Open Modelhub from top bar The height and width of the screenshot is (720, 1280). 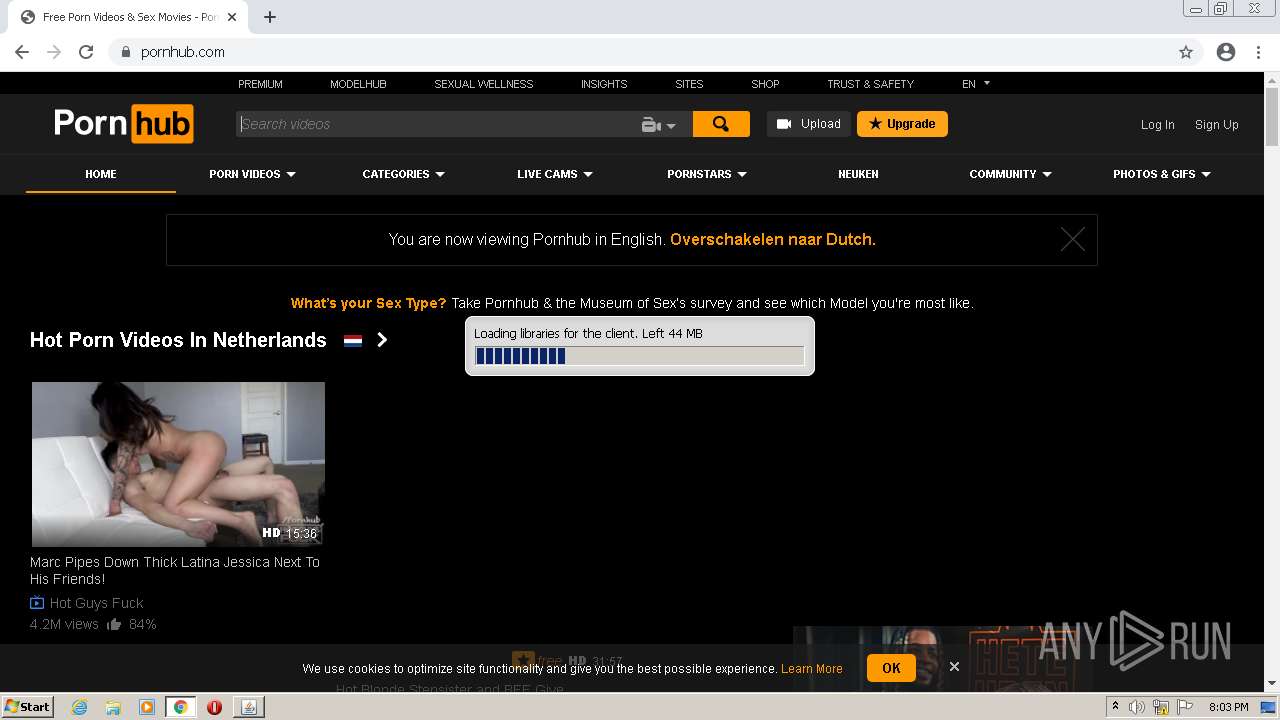(x=358, y=84)
